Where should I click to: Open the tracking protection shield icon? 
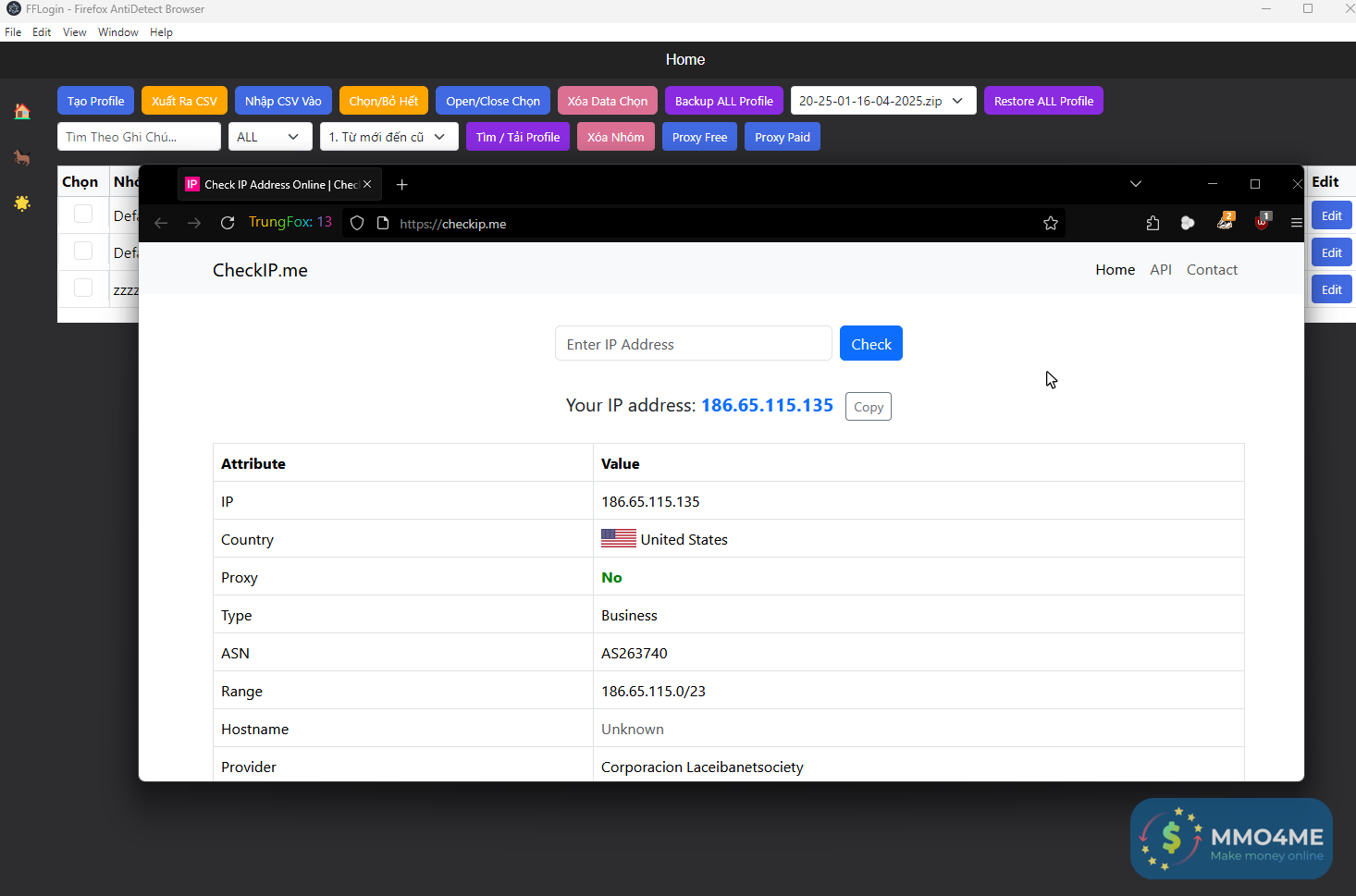357,223
